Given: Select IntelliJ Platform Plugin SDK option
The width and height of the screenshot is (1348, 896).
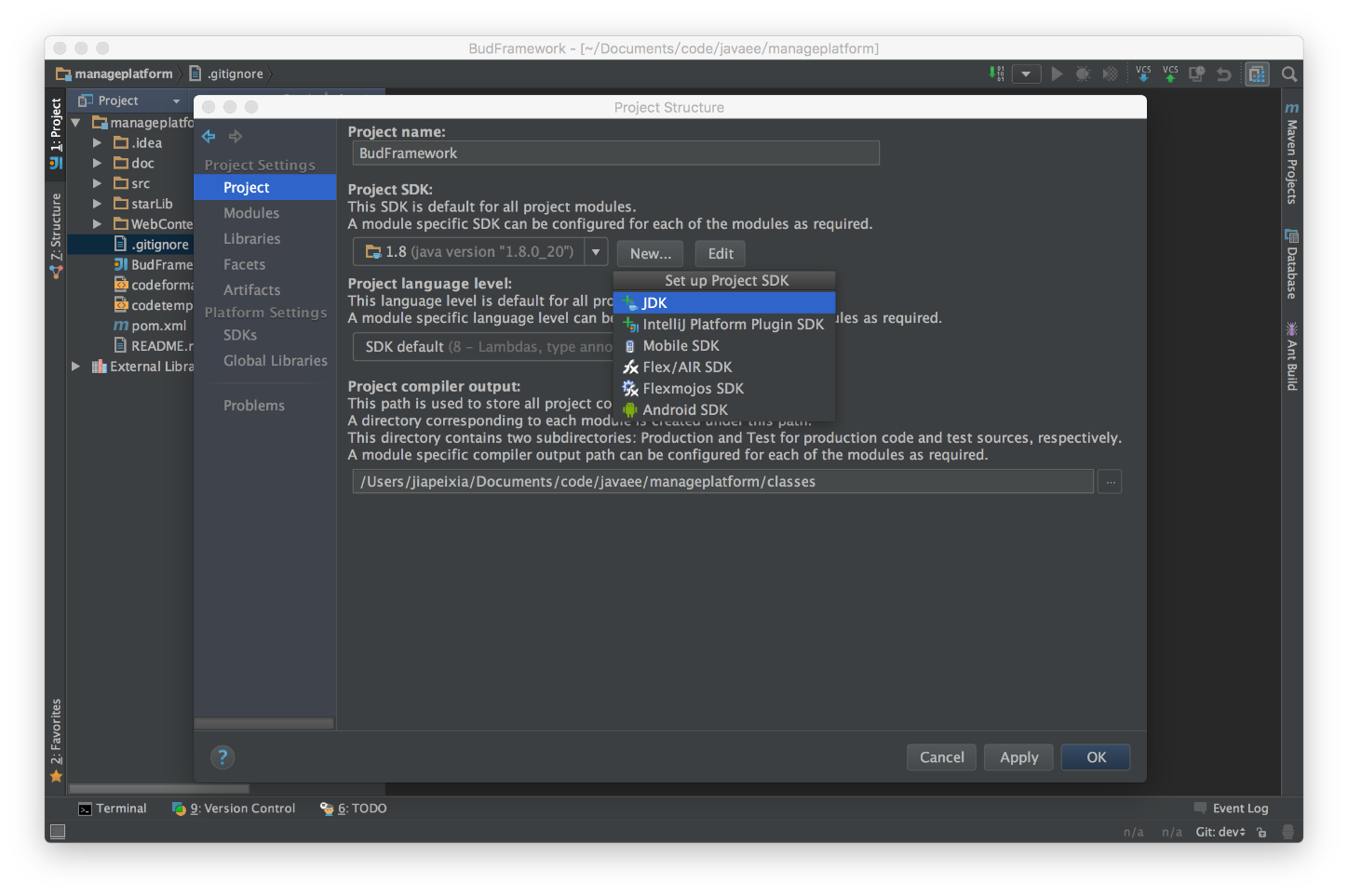Looking at the screenshot, I should (724, 324).
